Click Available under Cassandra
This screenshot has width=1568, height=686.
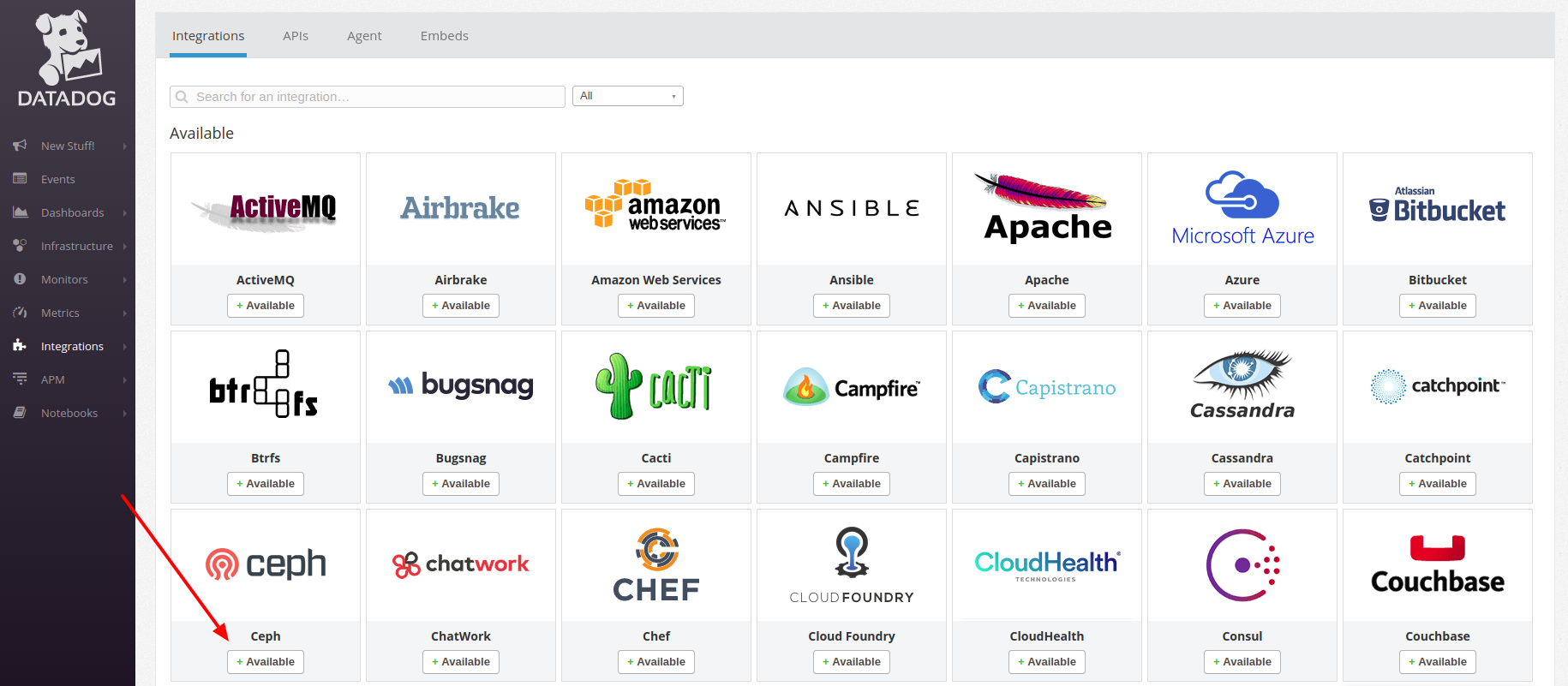[x=1242, y=484]
